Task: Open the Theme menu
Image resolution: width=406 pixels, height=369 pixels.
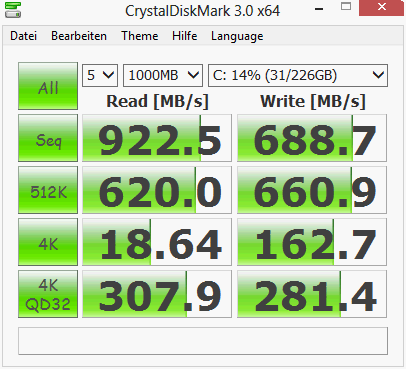Action: click(x=140, y=36)
